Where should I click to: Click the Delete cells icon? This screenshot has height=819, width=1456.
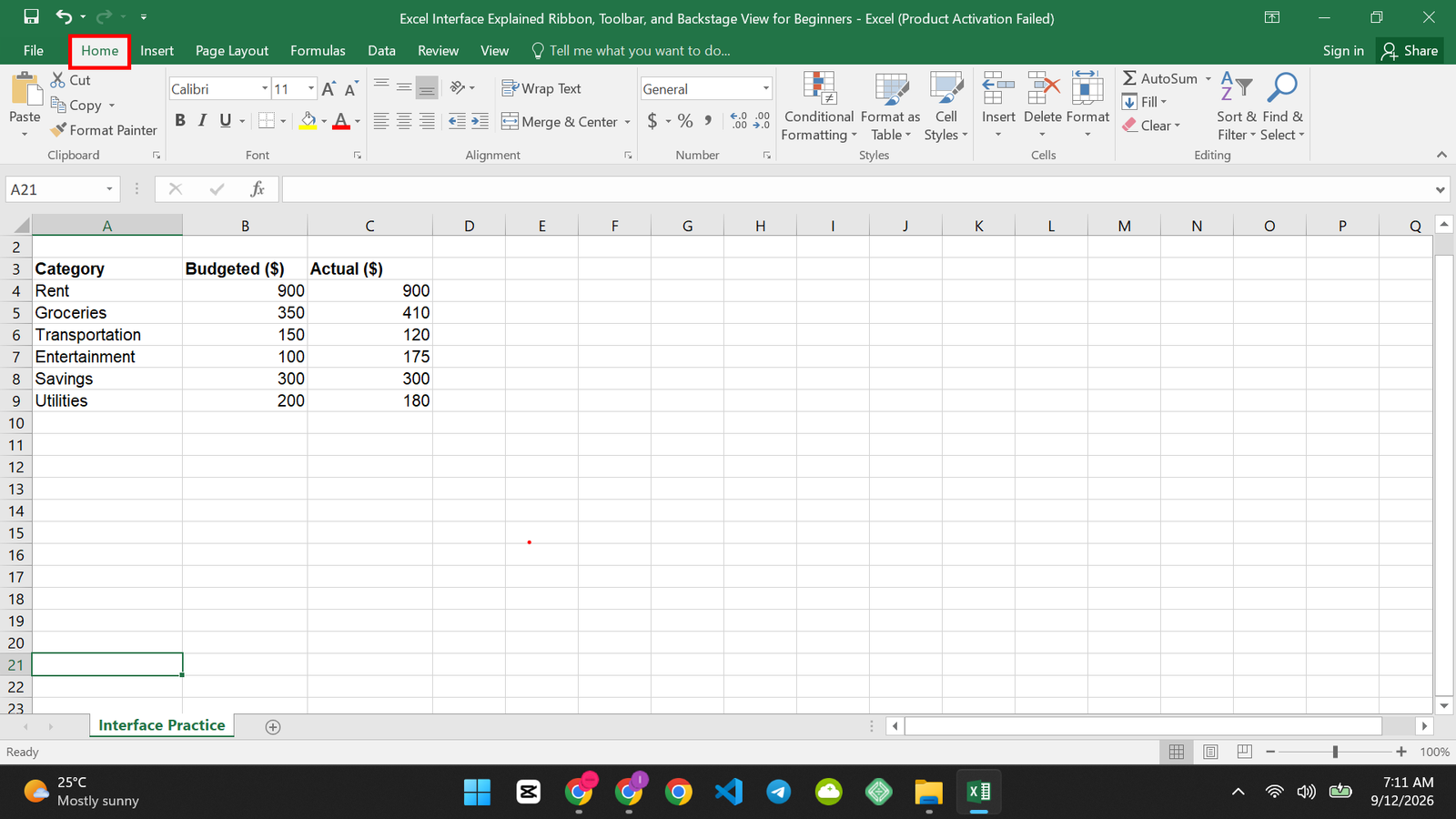click(x=1043, y=89)
